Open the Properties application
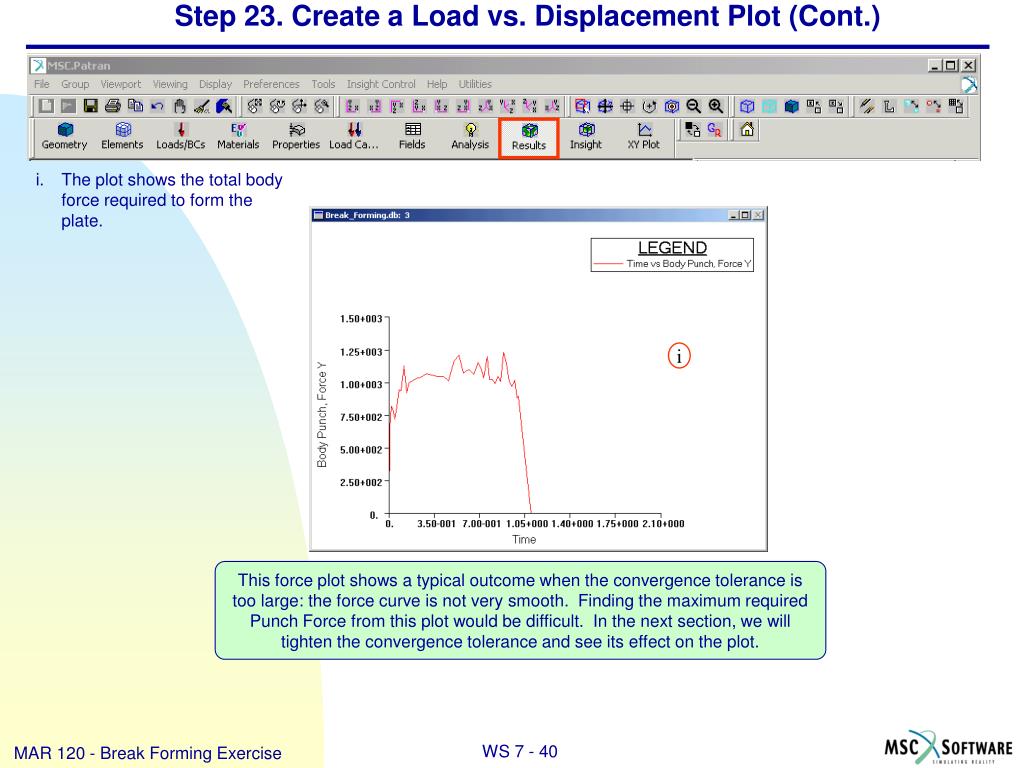 coord(296,136)
